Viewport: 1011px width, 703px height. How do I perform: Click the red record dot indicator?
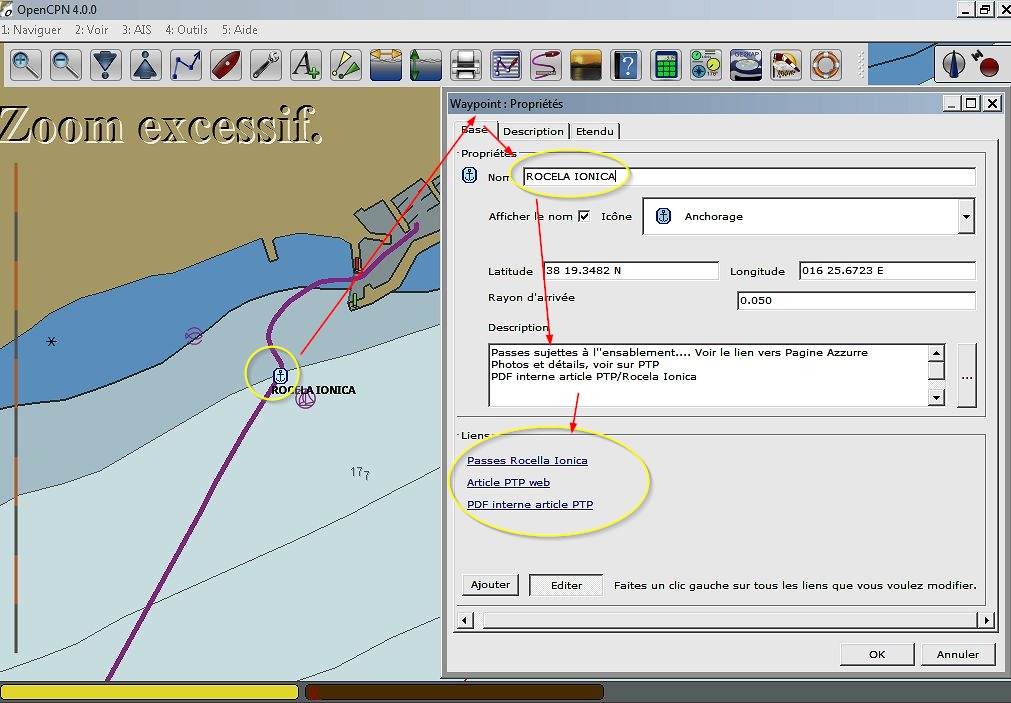point(988,66)
